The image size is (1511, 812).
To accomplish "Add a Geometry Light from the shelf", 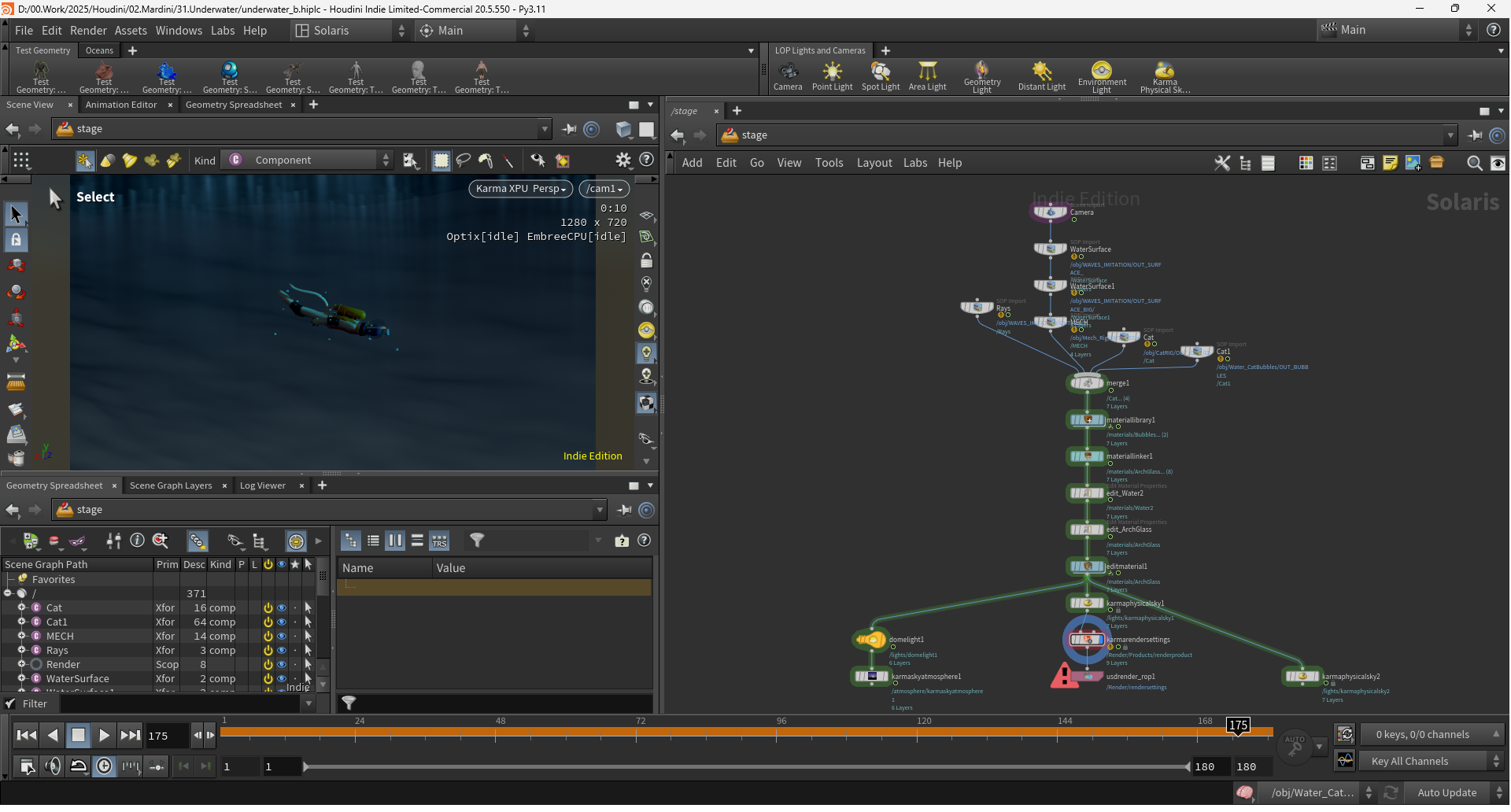I will [x=982, y=77].
